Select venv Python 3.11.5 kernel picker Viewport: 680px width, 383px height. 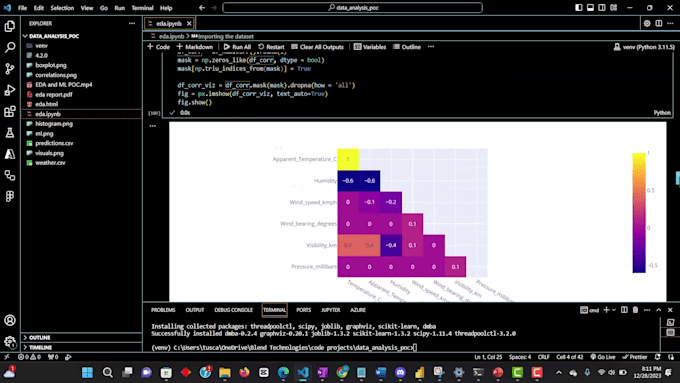pyautogui.click(x=644, y=47)
